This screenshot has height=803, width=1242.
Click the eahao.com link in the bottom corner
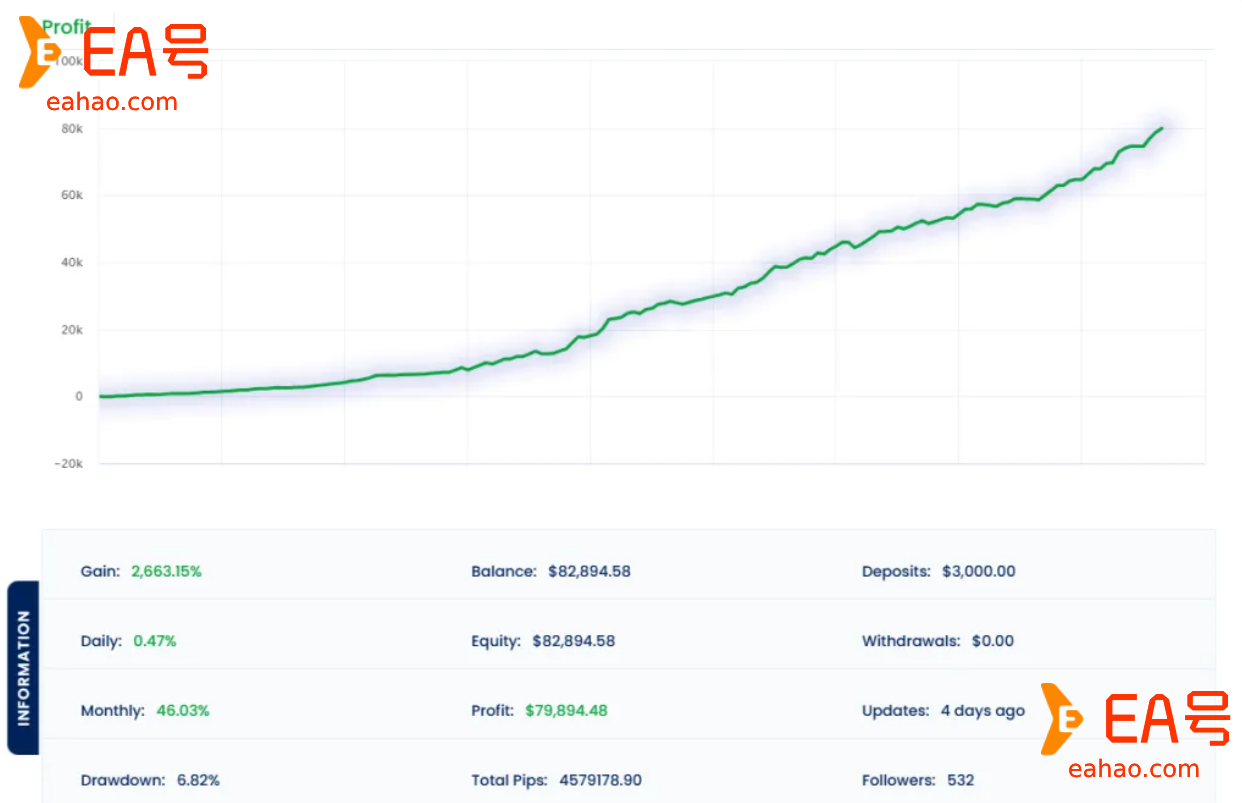pos(1132,770)
